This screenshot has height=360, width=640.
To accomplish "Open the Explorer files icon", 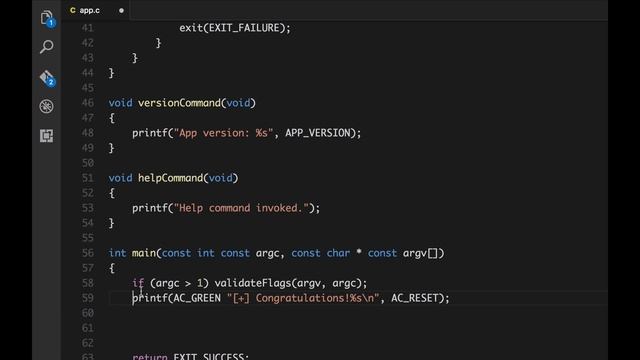I will click(x=47, y=18).
